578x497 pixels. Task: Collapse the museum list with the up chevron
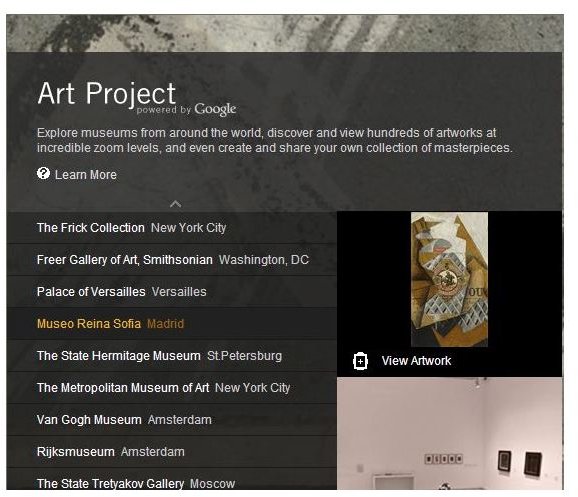tap(175, 204)
